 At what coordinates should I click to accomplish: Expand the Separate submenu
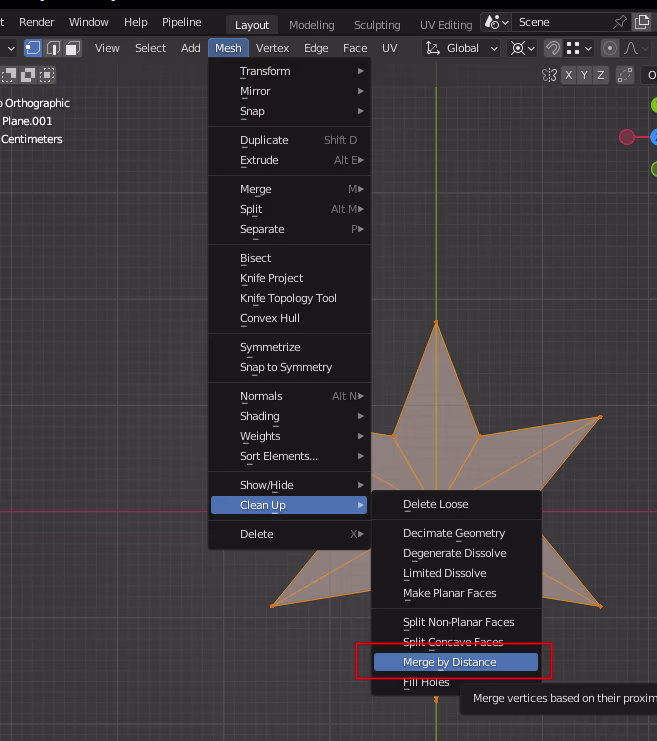289,229
